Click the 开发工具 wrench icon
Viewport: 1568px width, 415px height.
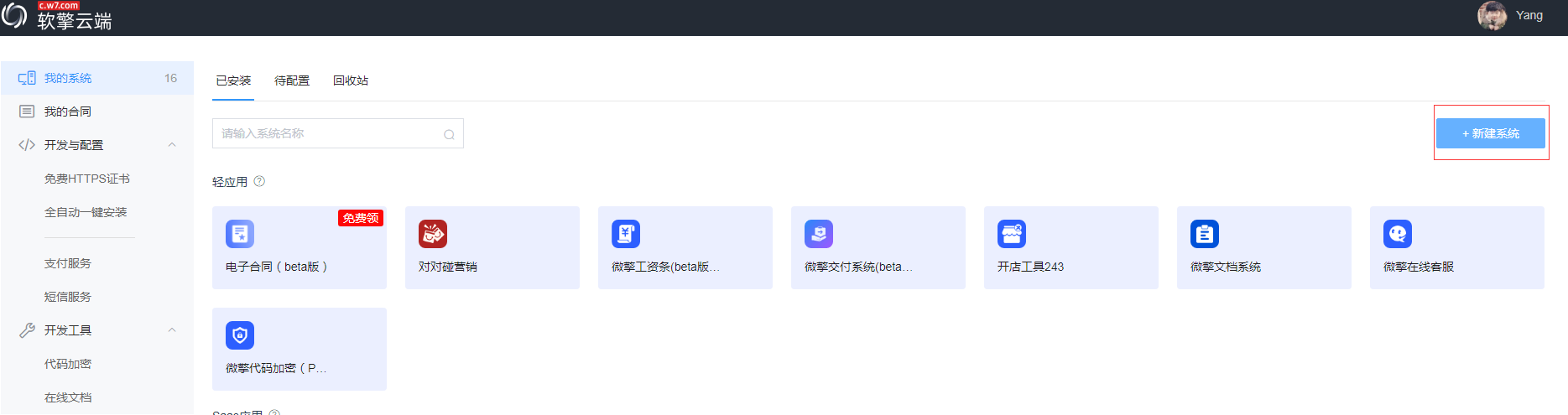coord(27,330)
